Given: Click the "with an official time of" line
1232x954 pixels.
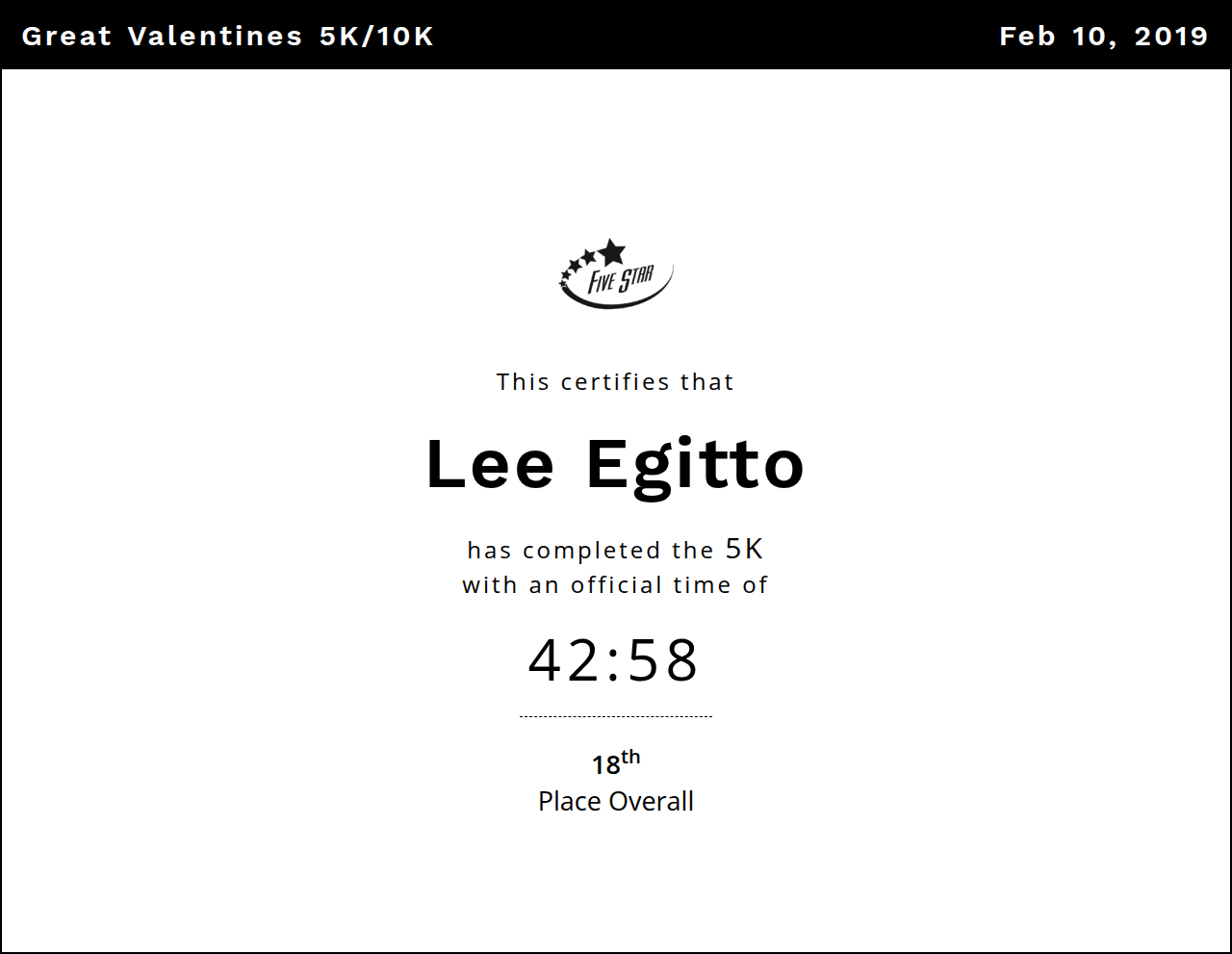Looking at the screenshot, I should 615,585.
